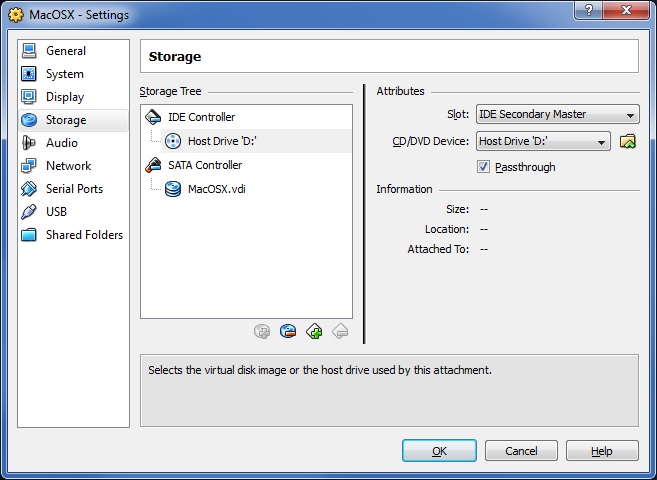This screenshot has height=480, width=657.
Task: Open the Shared Folders settings page
Action: point(84,235)
